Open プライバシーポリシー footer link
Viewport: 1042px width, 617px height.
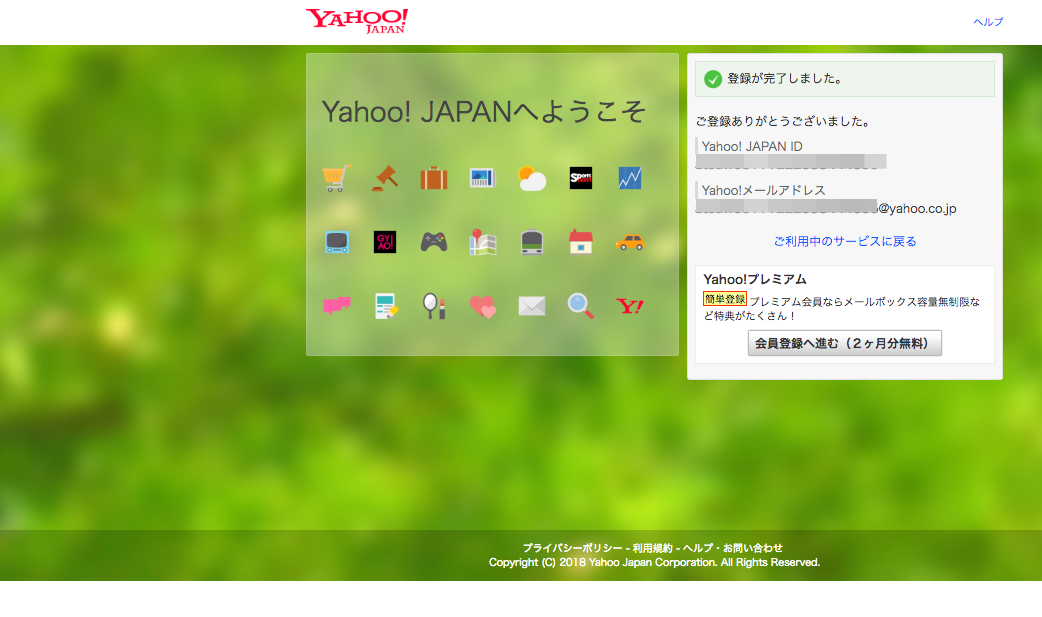pyautogui.click(x=572, y=548)
